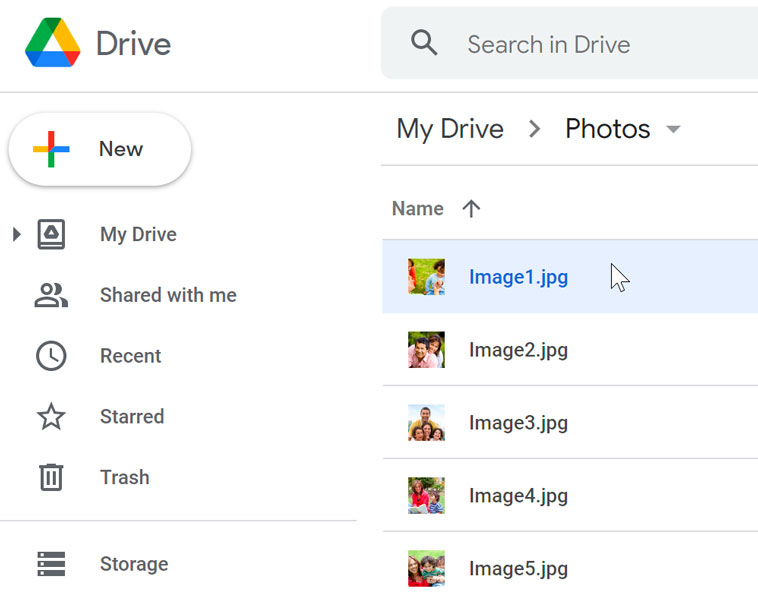Open Shared with me section
The height and width of the screenshot is (600, 758).
click(x=168, y=295)
